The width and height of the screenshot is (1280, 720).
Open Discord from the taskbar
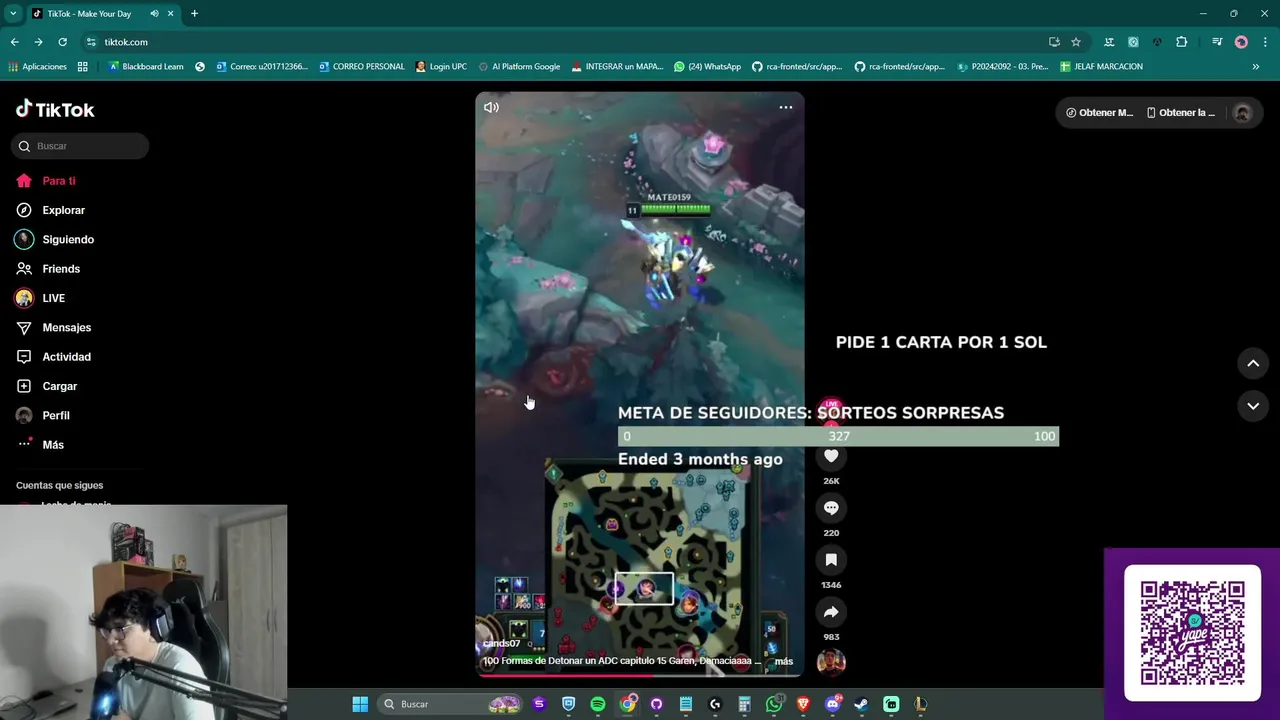pyautogui.click(x=833, y=704)
